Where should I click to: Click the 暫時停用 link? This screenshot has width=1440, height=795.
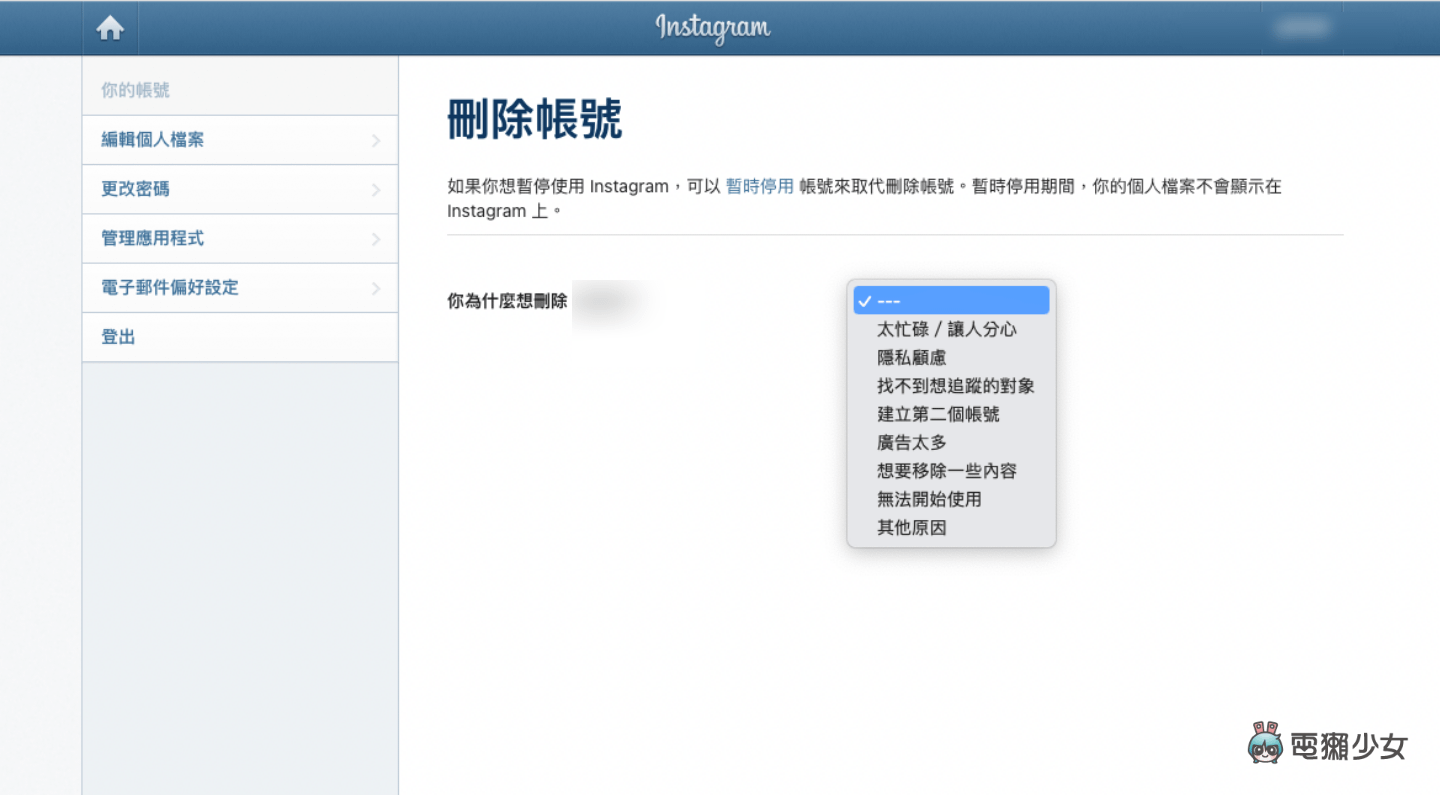[759, 186]
